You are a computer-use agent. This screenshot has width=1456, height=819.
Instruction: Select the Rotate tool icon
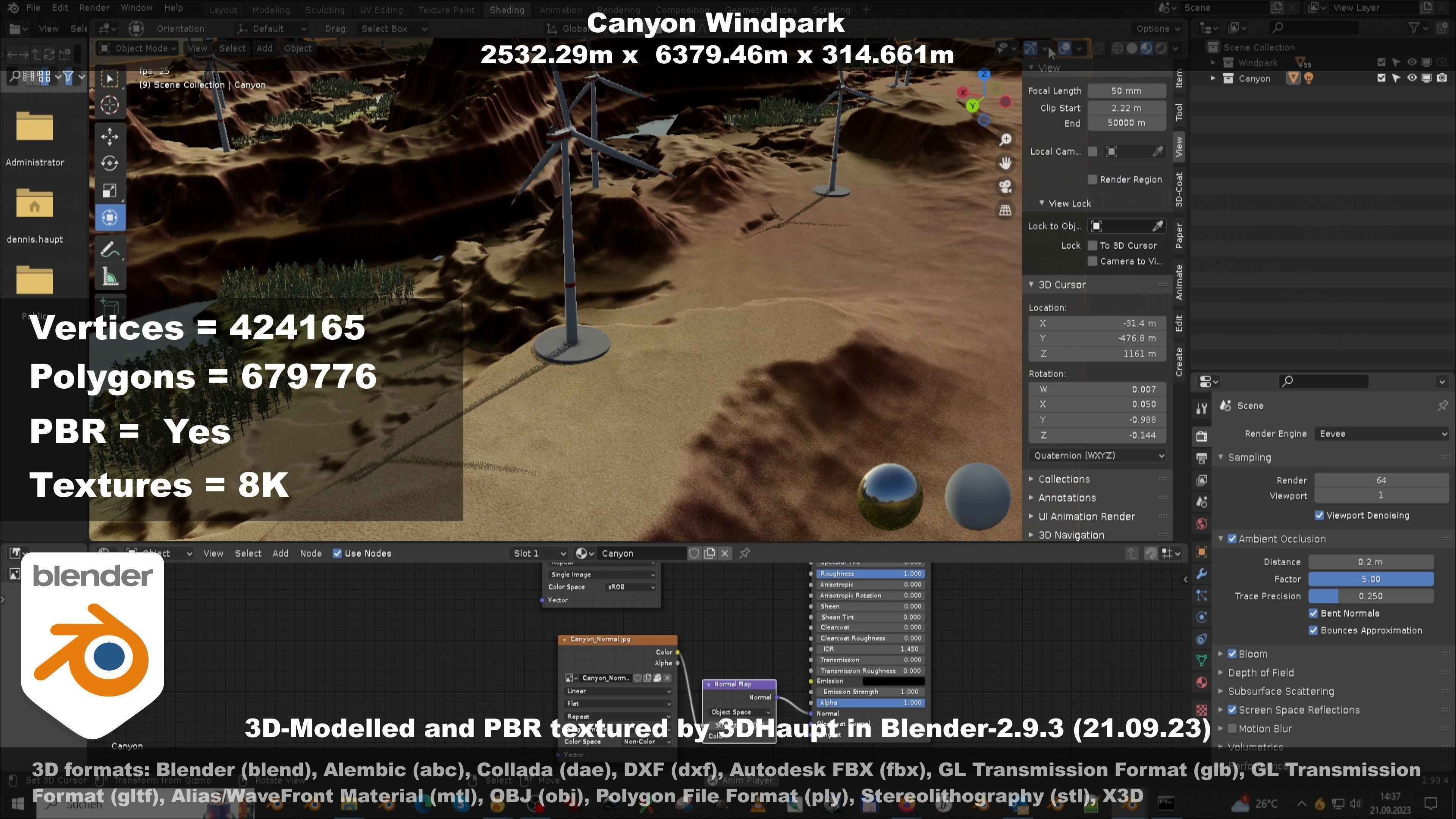pos(110,163)
